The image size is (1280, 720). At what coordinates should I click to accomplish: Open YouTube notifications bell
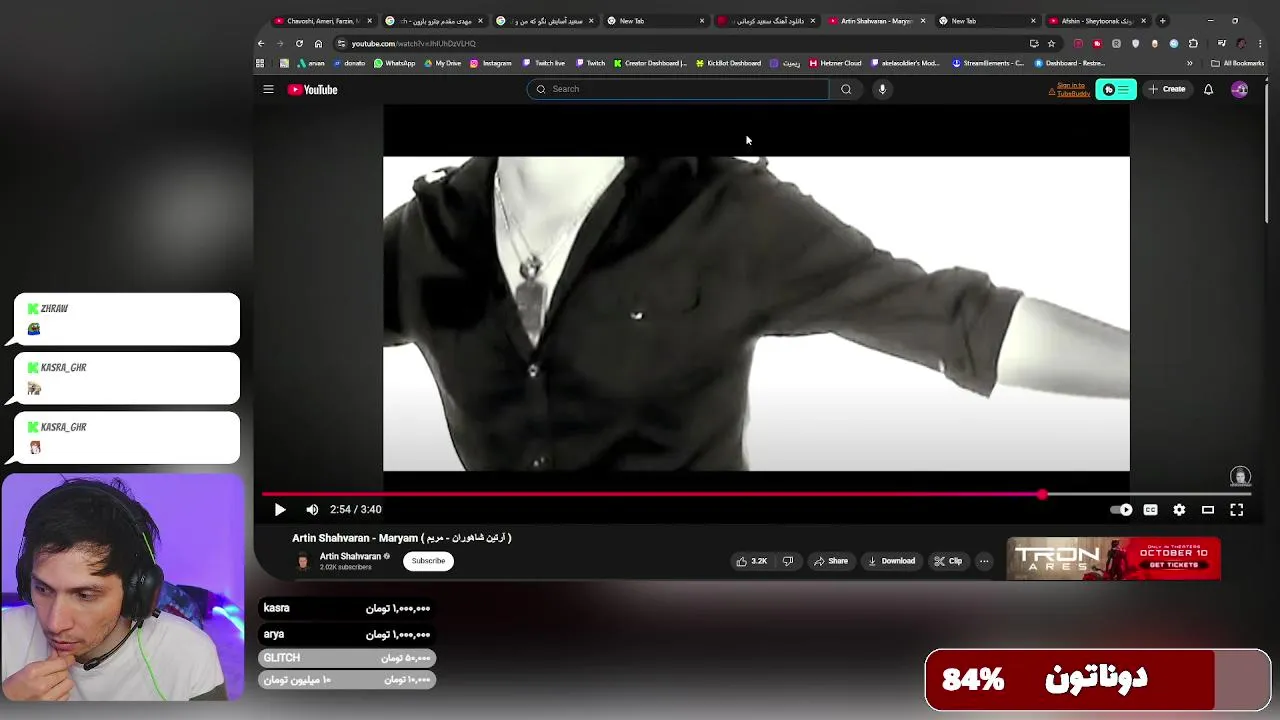pos(1208,89)
